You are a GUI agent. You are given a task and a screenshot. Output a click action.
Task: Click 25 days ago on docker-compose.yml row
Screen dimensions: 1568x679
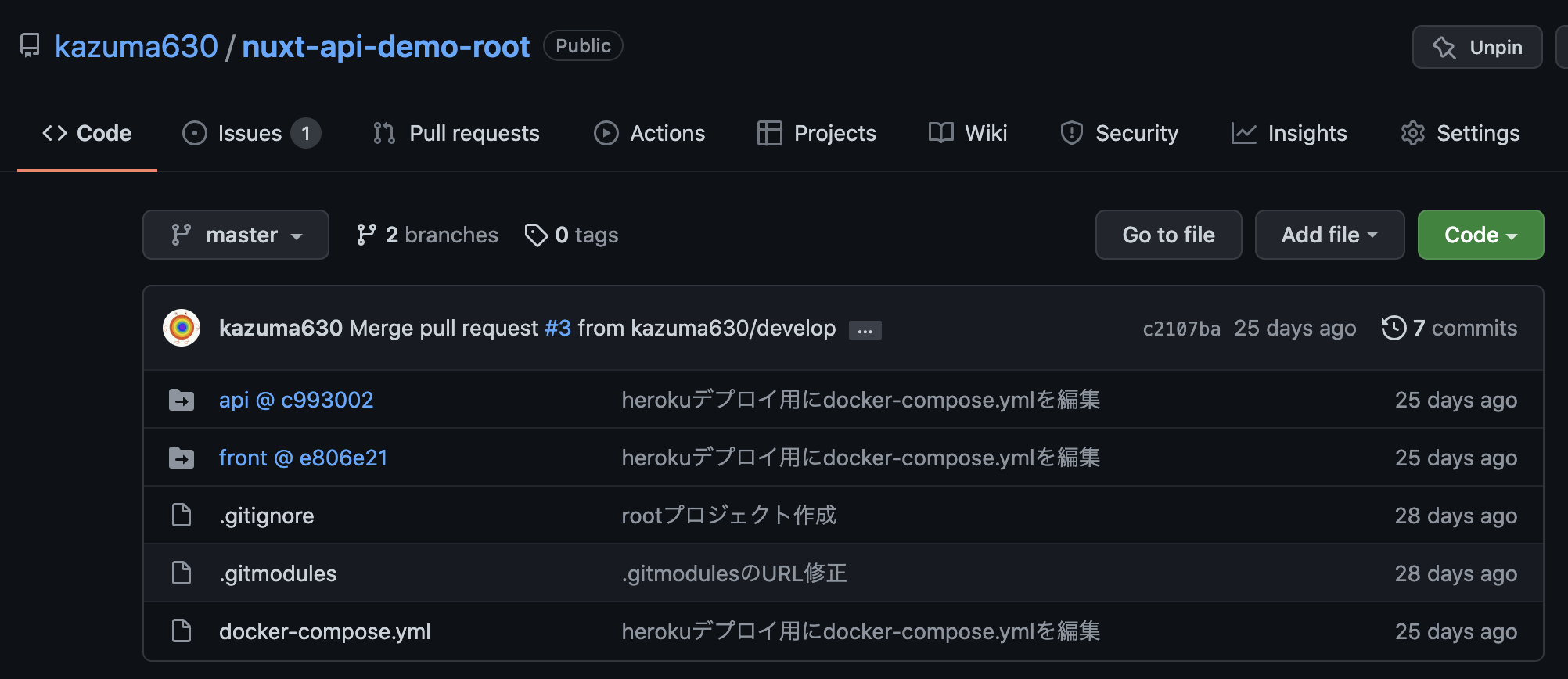click(x=1456, y=631)
